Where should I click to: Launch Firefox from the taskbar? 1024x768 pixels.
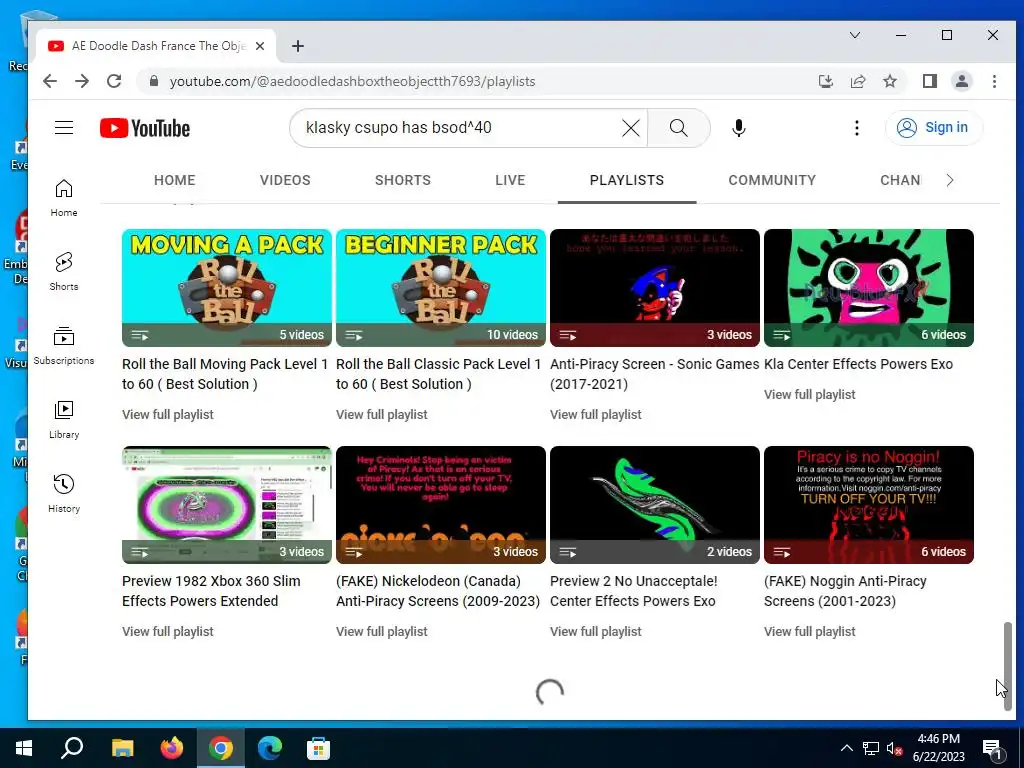coord(172,748)
